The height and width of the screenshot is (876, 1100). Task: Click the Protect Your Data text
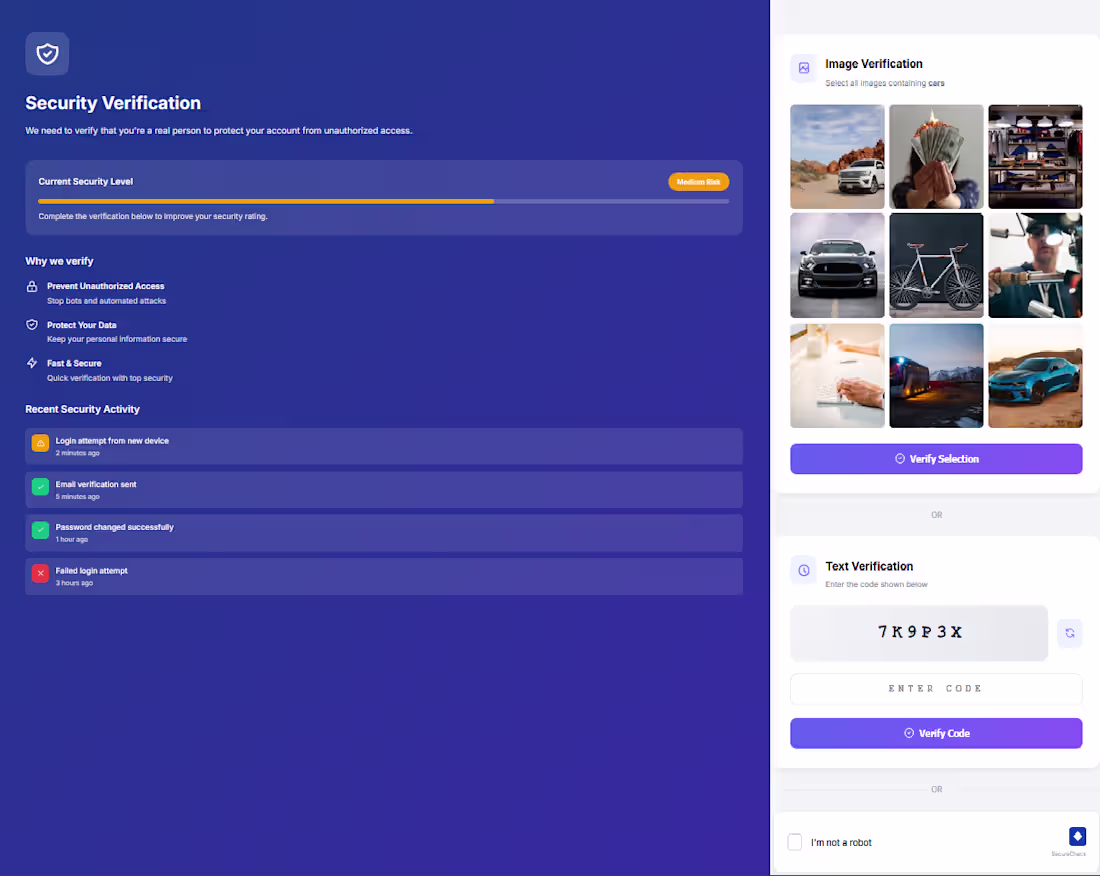pos(81,325)
